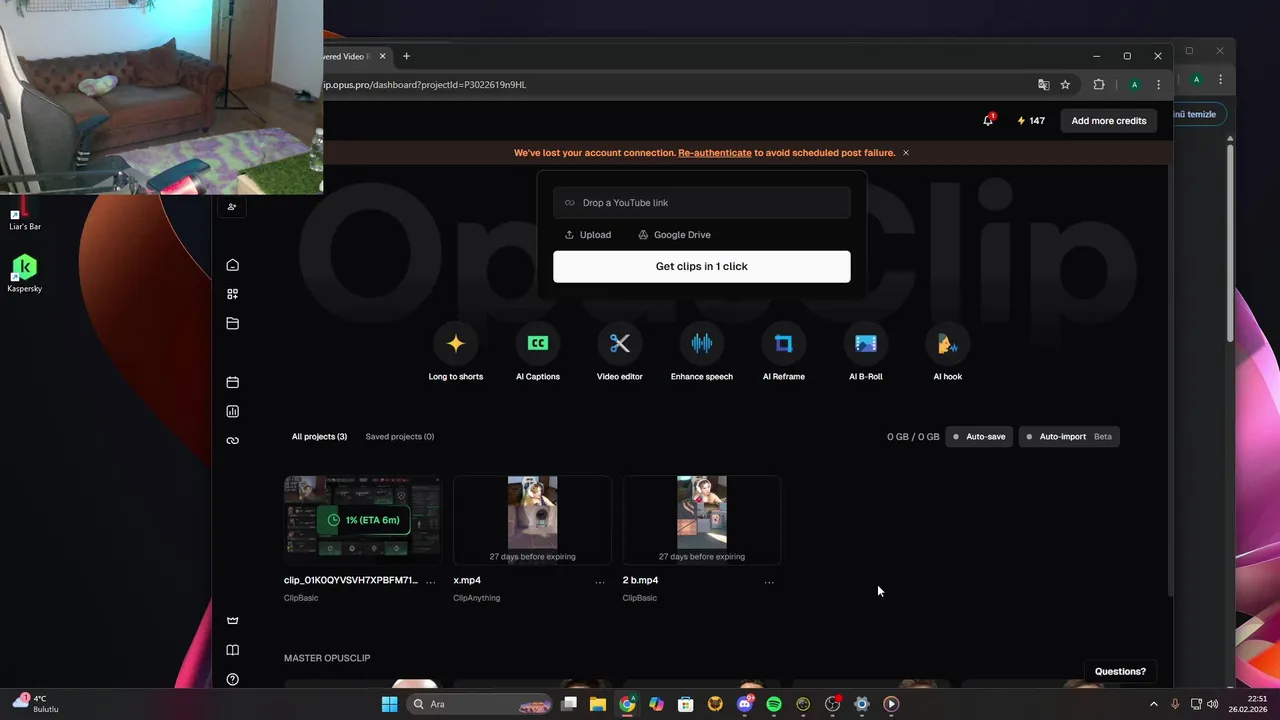This screenshot has width=1280, height=720.
Task: Open the link icon in sidebar
Action: (233, 441)
